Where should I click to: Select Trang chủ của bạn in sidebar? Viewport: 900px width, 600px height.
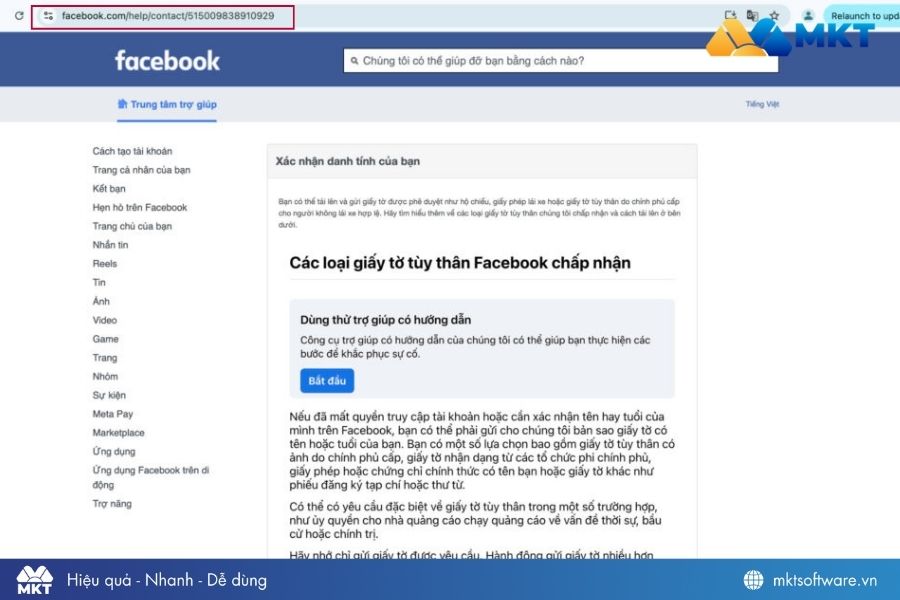pyautogui.click(x=132, y=226)
